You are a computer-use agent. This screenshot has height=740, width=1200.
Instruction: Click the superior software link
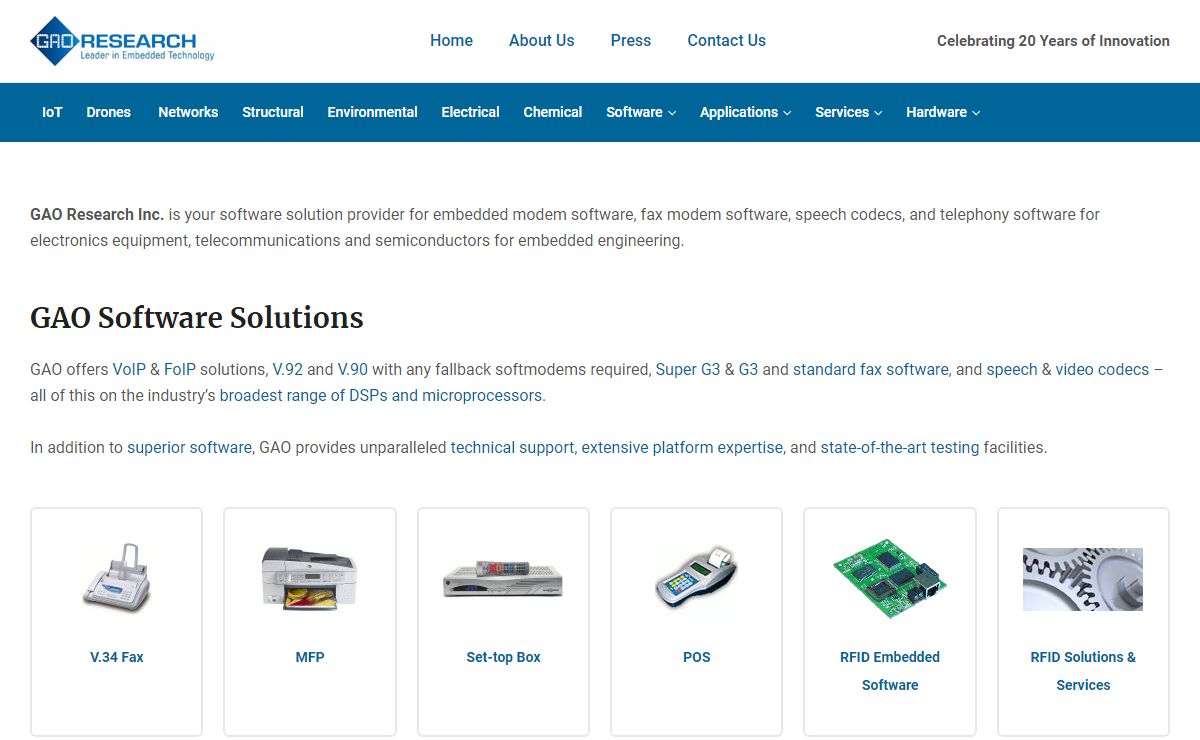pos(189,447)
